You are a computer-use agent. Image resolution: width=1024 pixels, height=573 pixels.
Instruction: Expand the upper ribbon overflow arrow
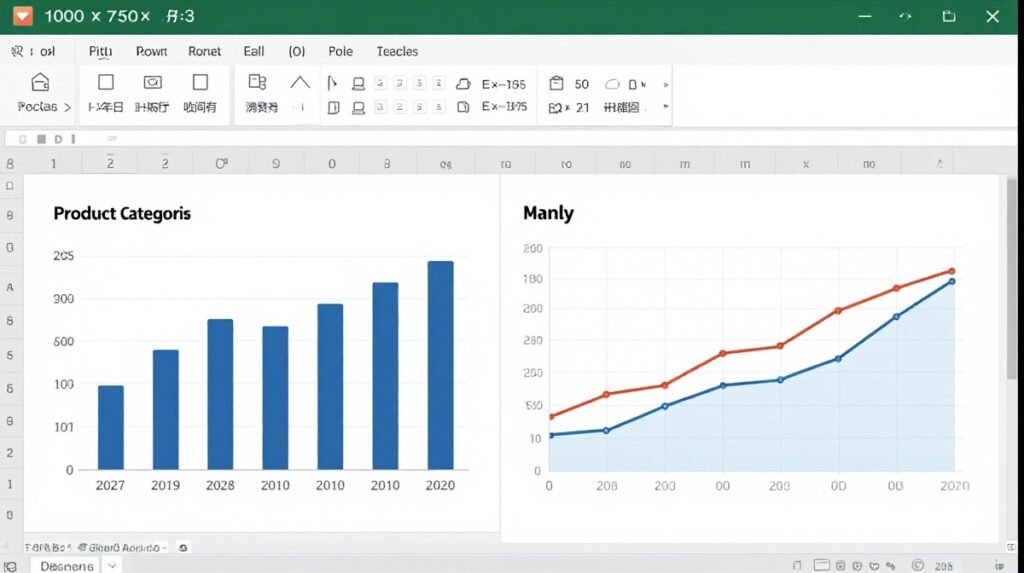[665, 84]
